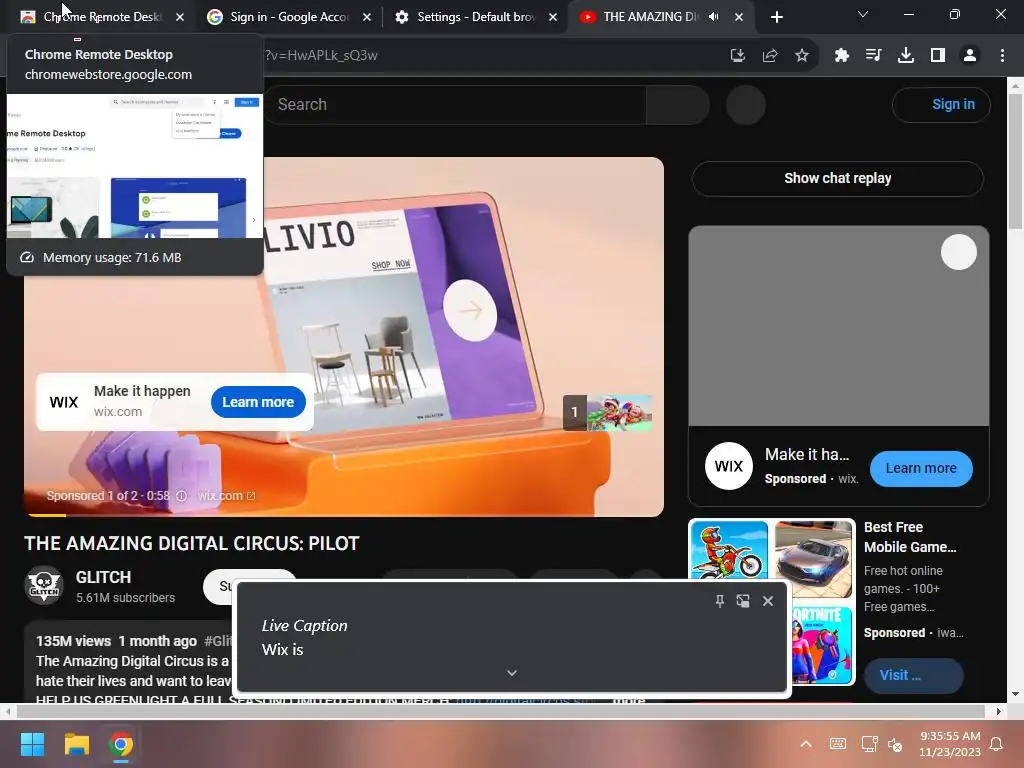Open the Windows Start menu

click(32, 744)
